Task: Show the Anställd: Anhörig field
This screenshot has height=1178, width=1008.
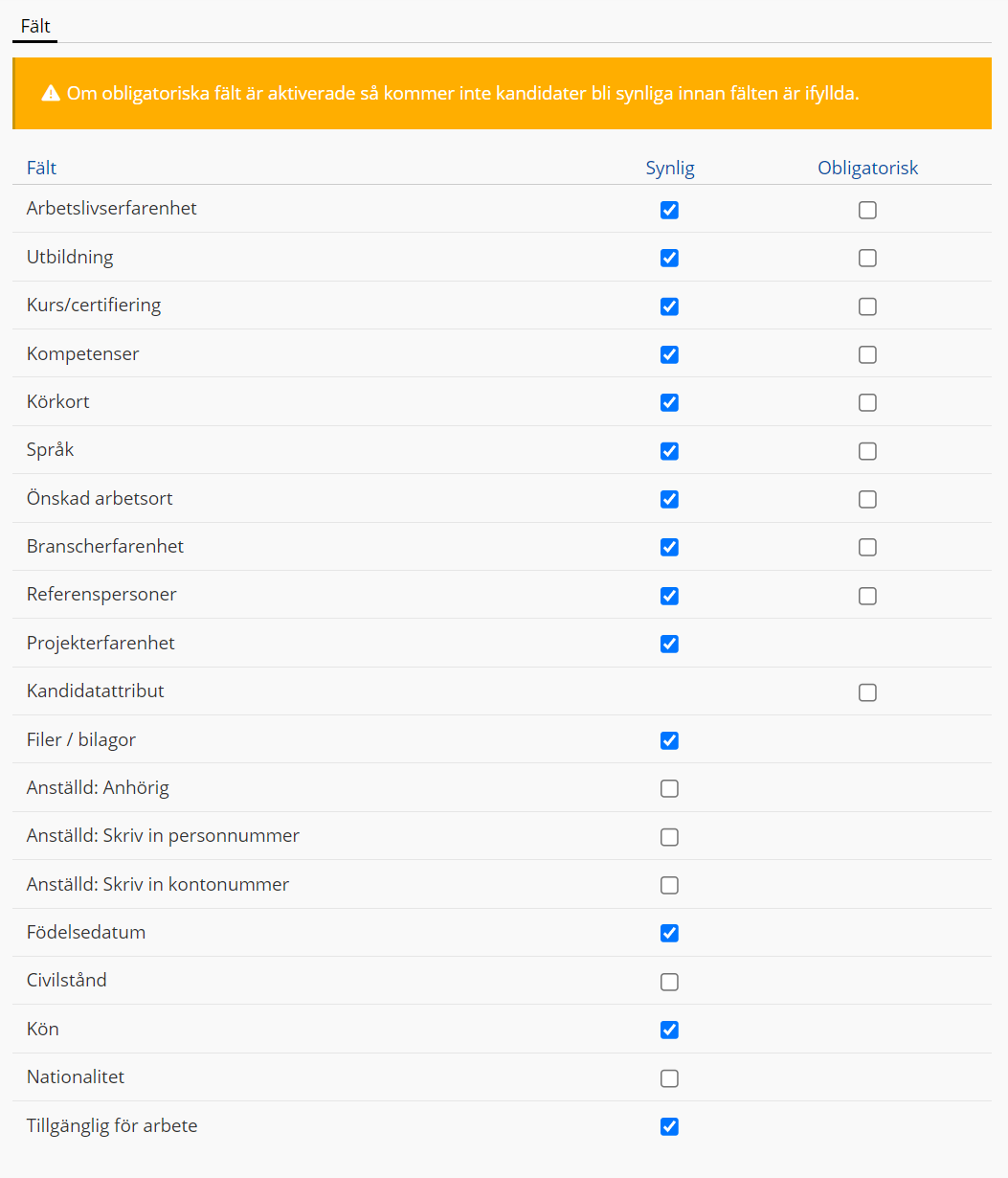Action: pos(669,788)
